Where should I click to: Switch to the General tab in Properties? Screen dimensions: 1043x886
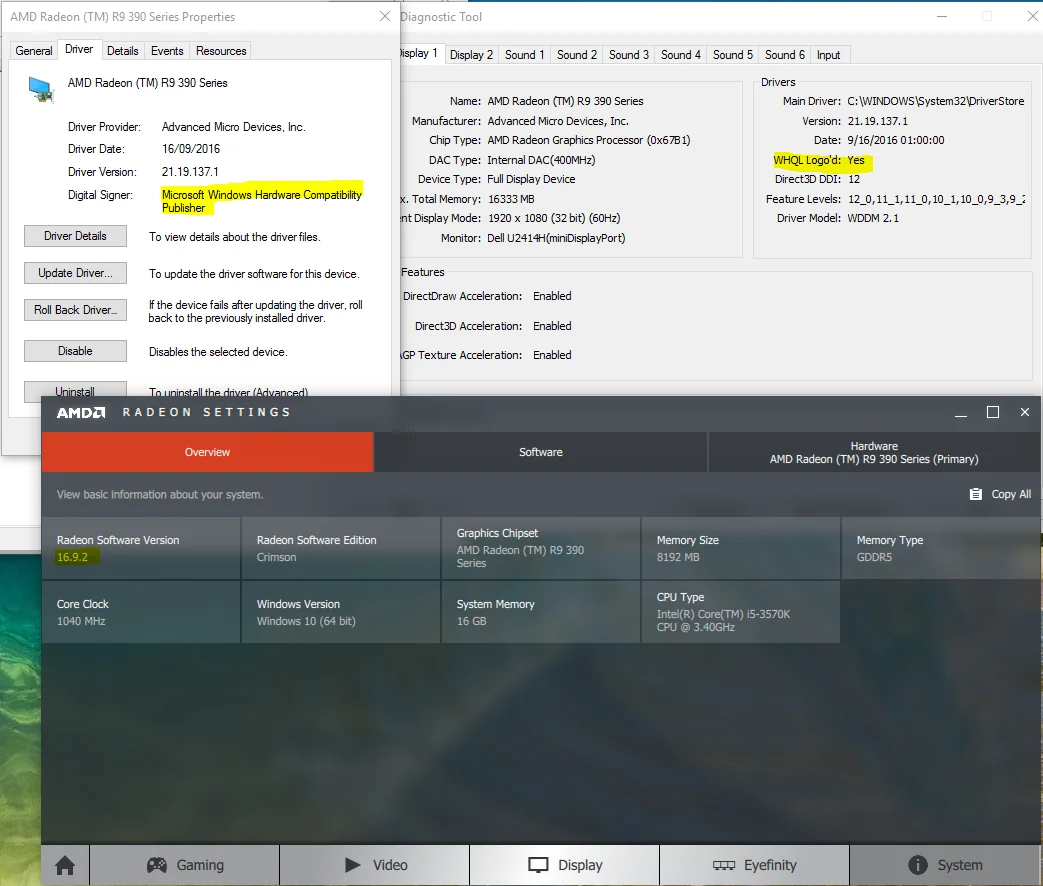(x=34, y=51)
